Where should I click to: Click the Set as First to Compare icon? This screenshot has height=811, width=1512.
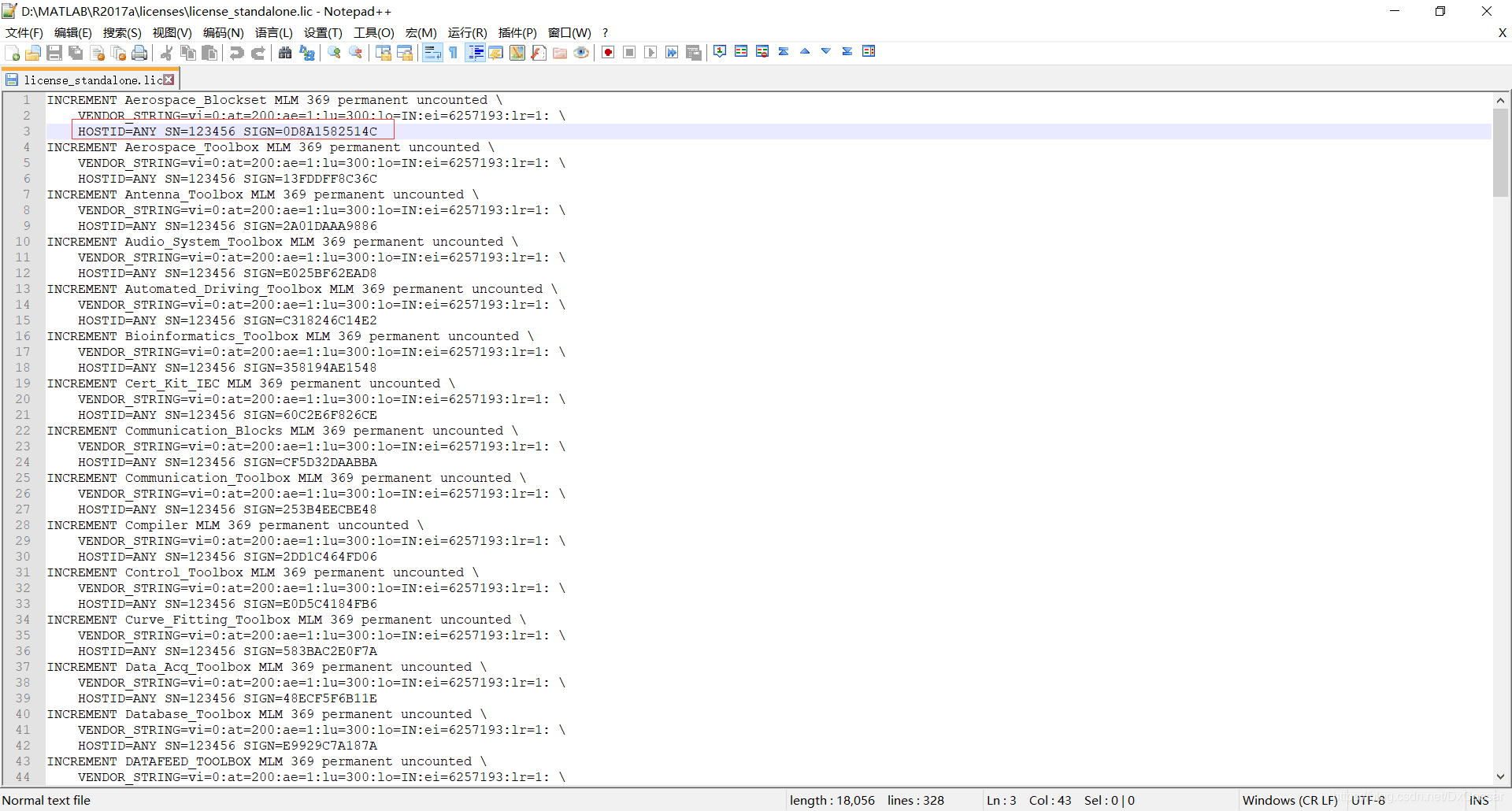[720, 51]
